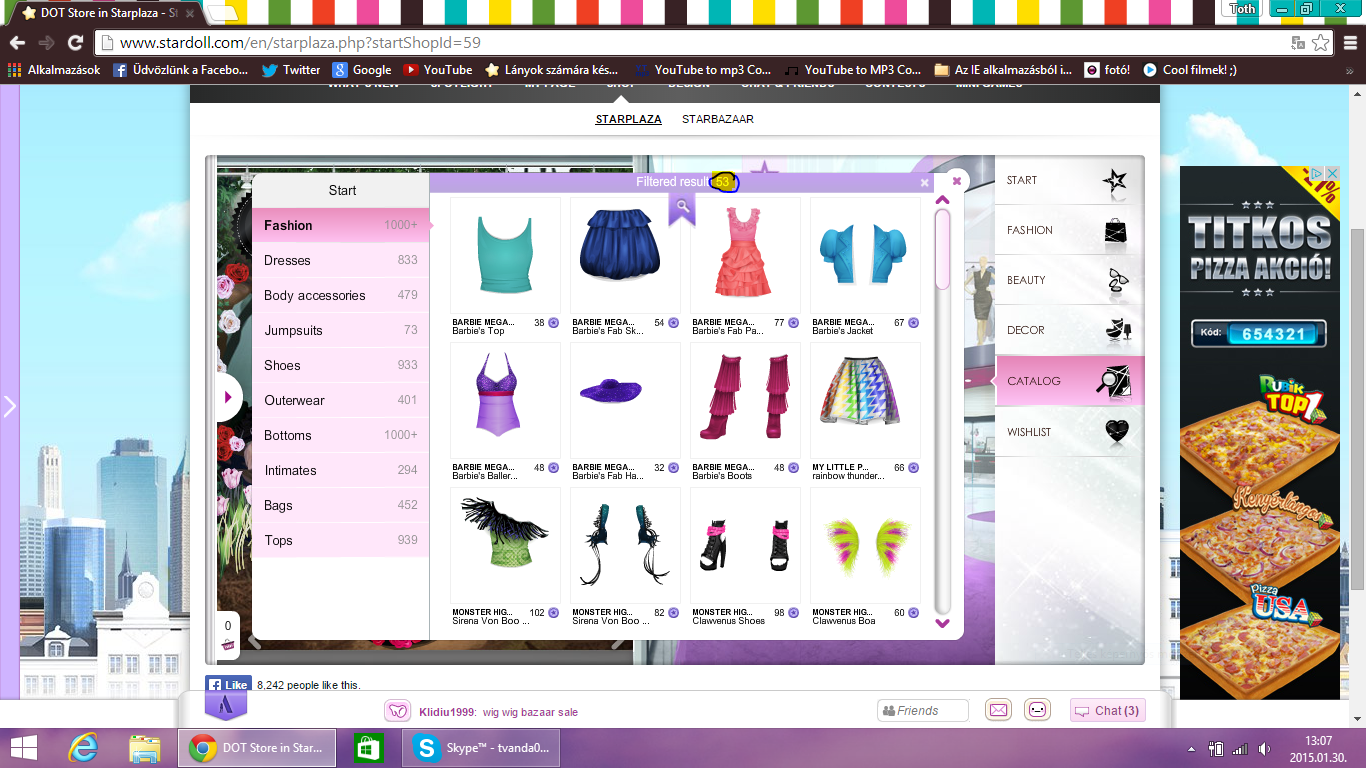Go back in Chrome
This screenshot has width=1366, height=768.
(x=16, y=43)
